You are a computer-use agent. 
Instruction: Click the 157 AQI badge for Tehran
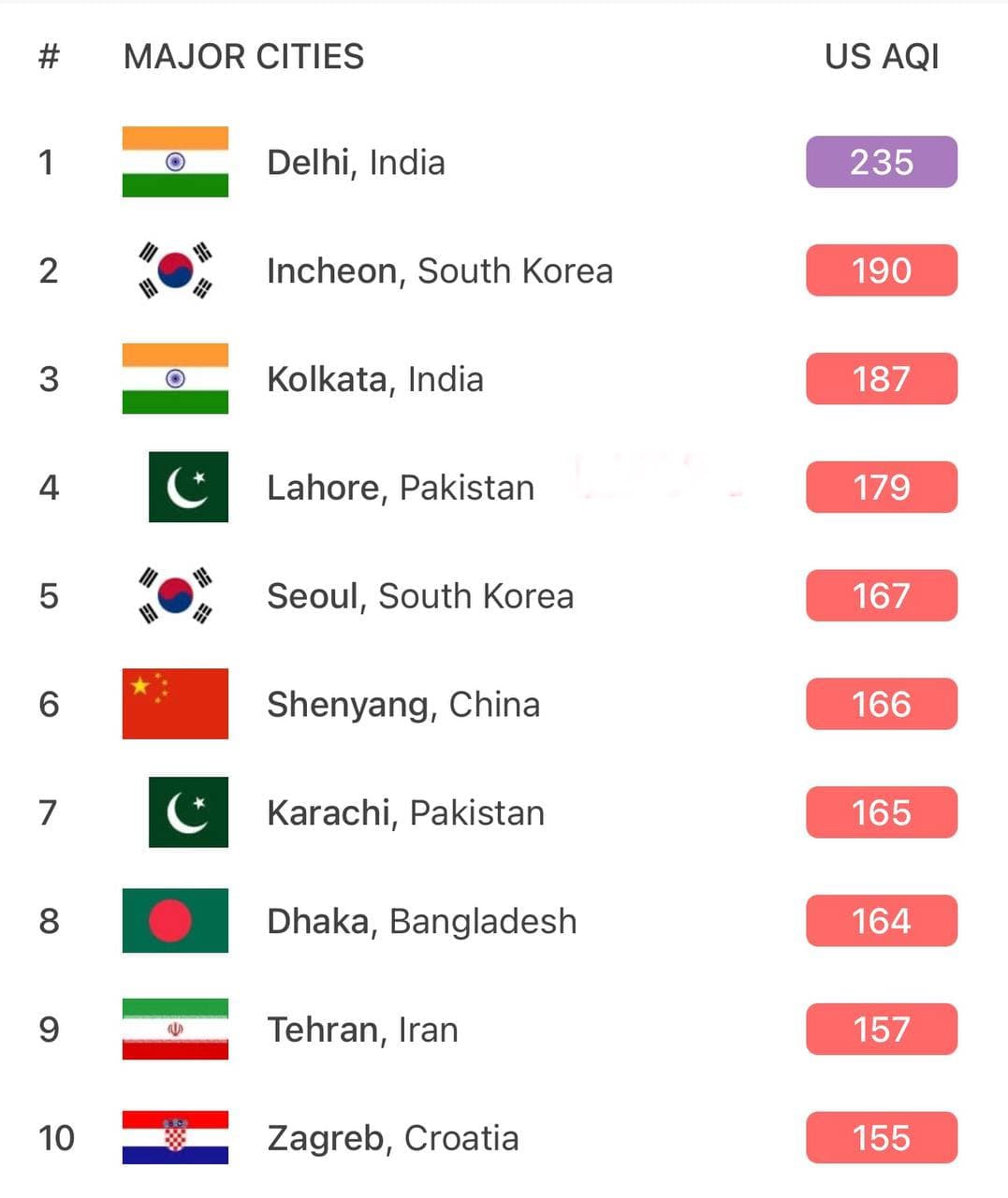coord(882,1030)
